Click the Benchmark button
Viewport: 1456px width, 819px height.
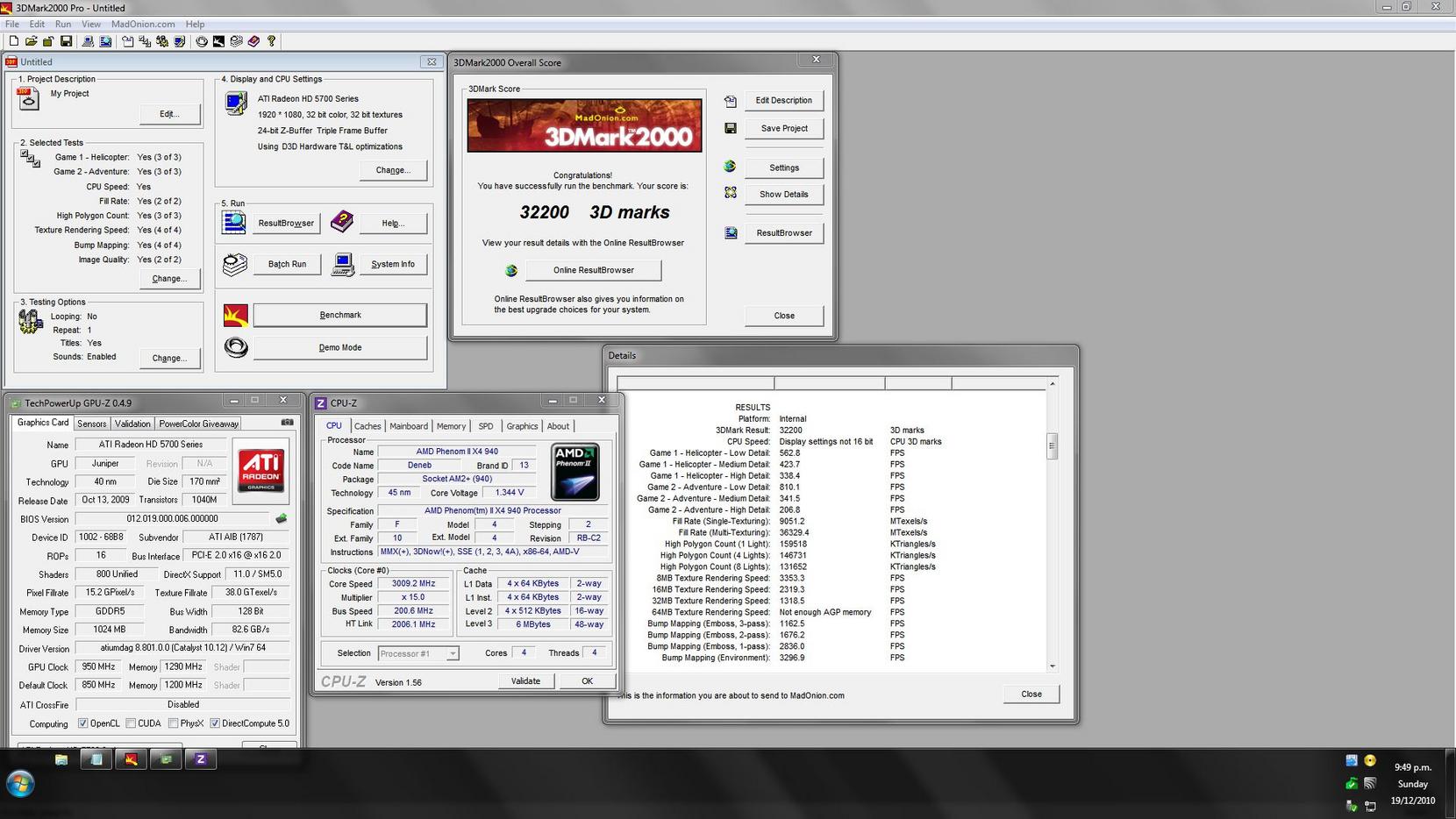(340, 315)
